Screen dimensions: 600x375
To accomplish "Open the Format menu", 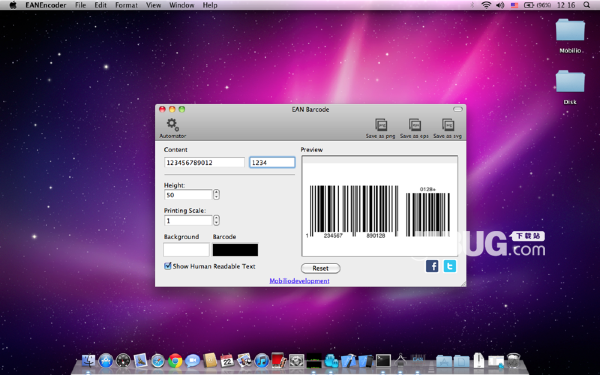I will pyautogui.click(x=126, y=5).
